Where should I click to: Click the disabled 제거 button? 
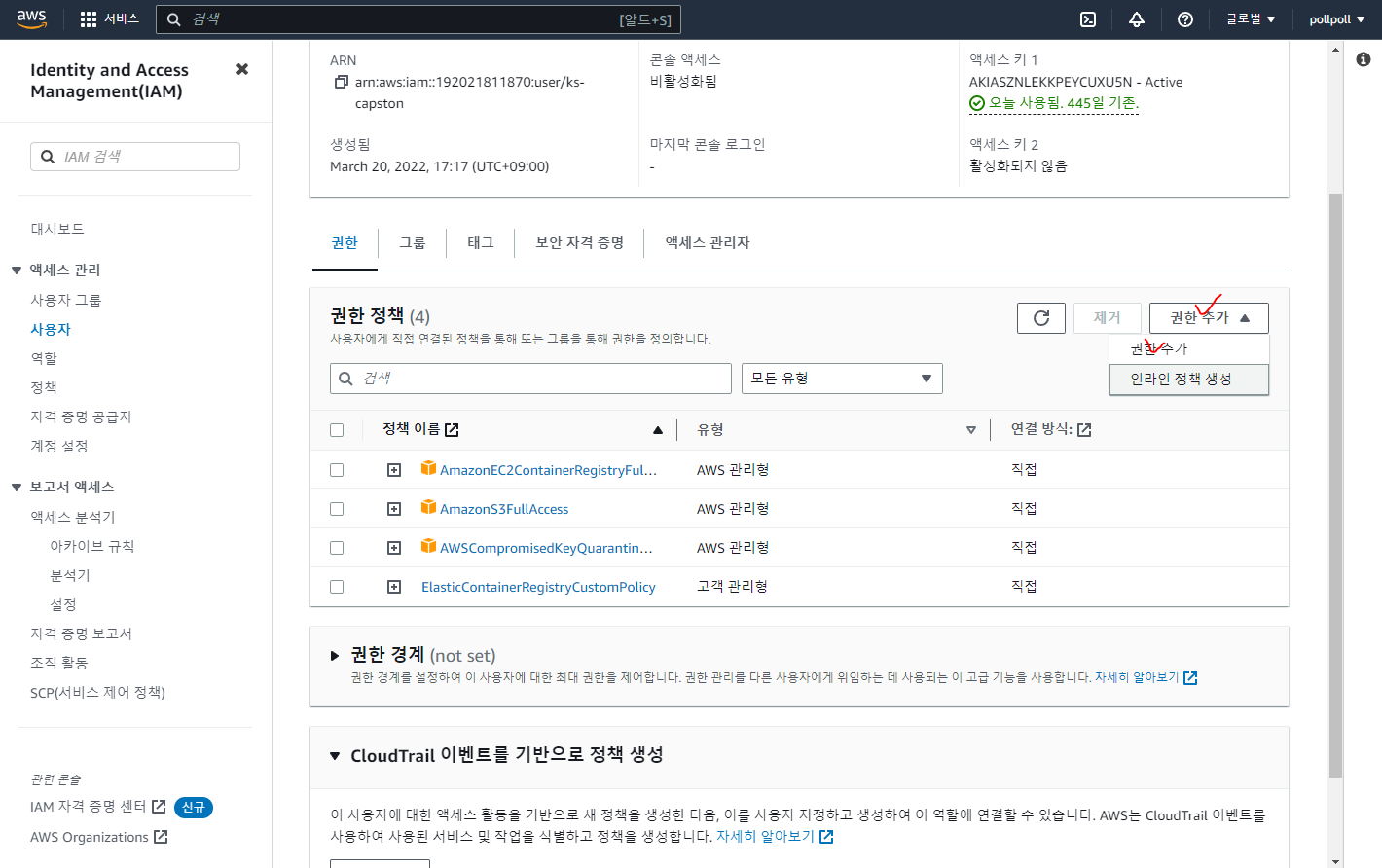click(x=1108, y=318)
